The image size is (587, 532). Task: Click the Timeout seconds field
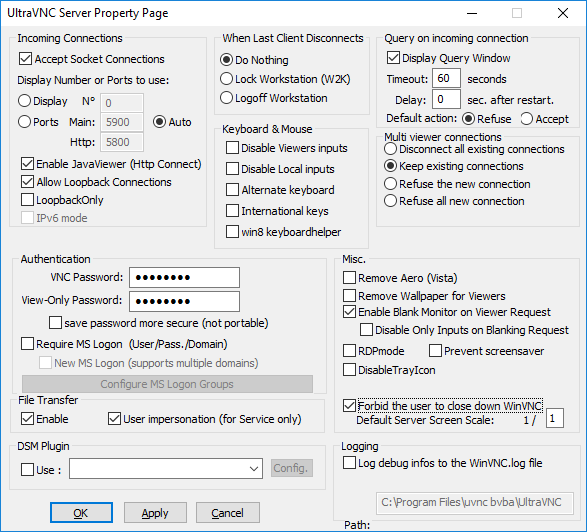446,78
